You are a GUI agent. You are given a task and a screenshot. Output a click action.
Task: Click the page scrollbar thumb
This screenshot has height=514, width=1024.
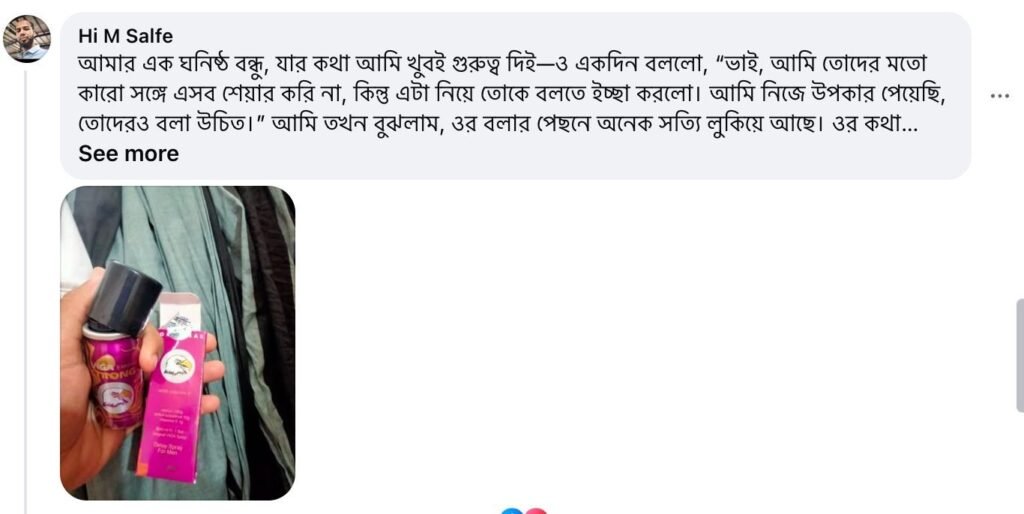click(x=1020, y=355)
